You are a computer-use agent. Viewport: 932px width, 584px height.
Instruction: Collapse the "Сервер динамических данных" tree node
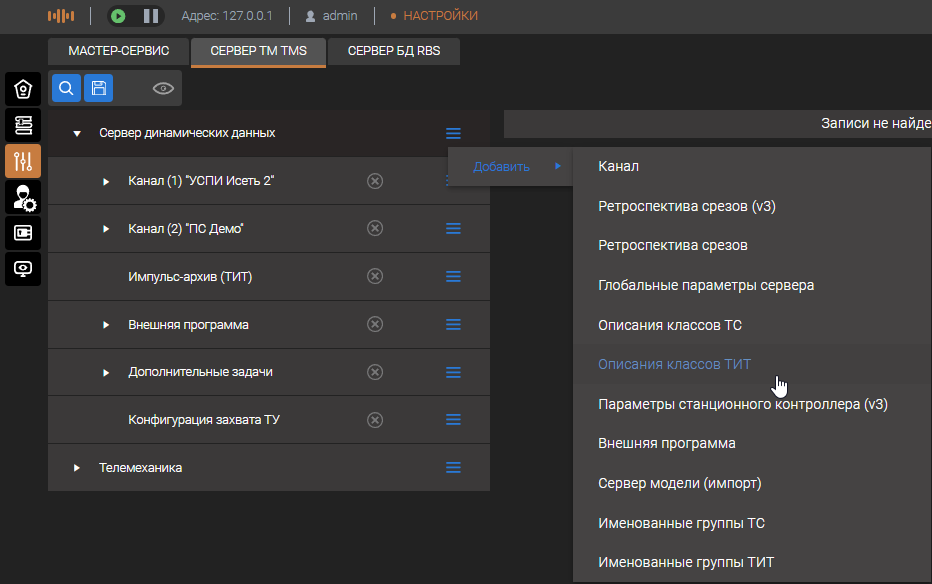point(77,133)
